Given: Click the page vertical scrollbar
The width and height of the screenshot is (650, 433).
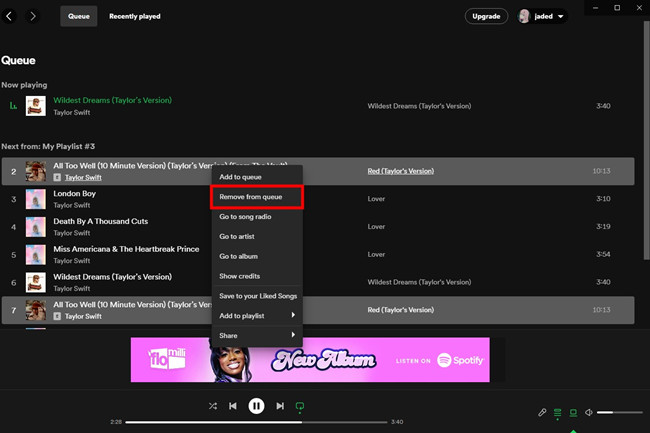Looking at the screenshot, I should point(646,141).
